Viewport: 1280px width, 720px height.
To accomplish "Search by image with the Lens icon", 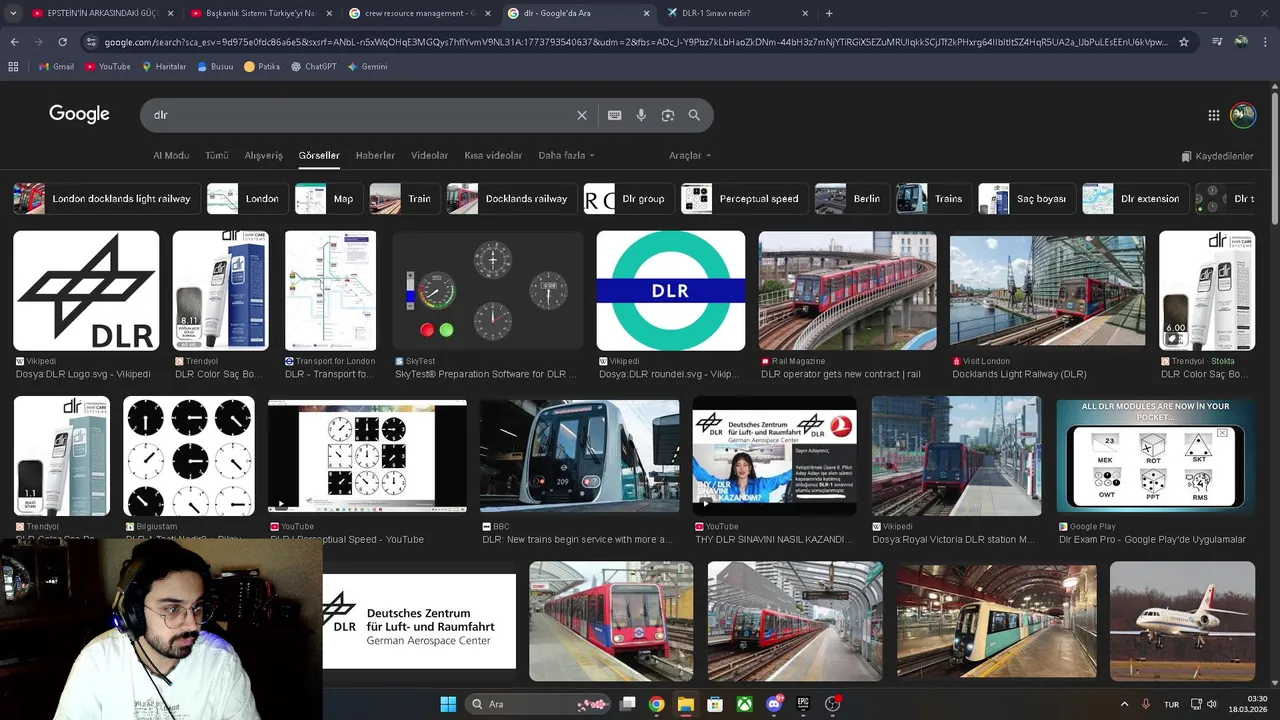I will [x=668, y=115].
